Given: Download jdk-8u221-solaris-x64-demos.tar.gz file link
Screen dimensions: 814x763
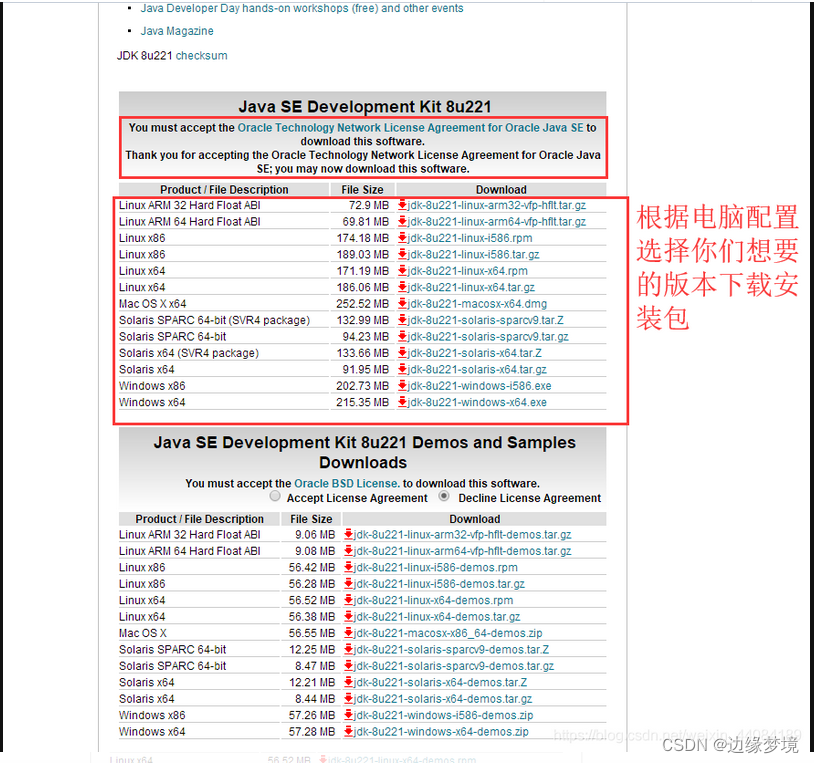Looking at the screenshot, I should tap(443, 699).
